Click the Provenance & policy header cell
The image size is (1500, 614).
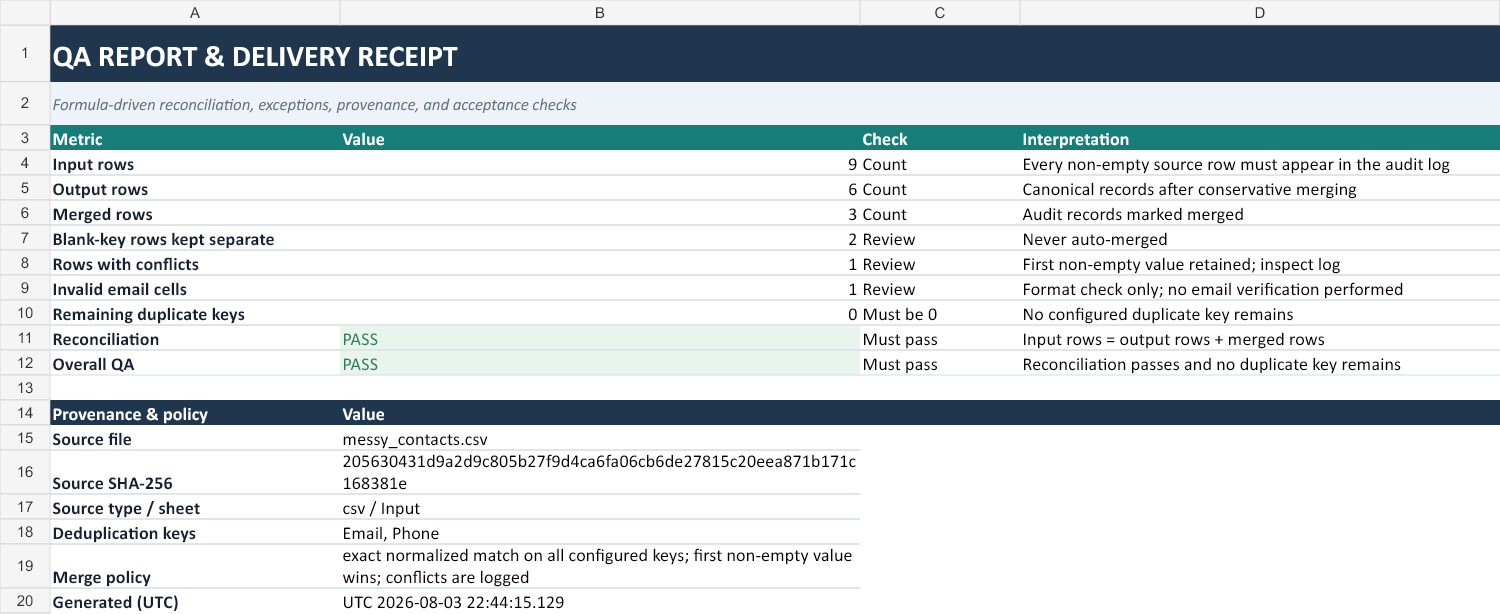195,413
